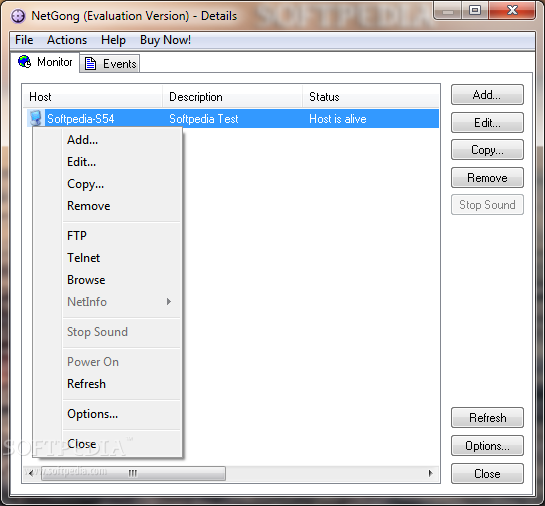Switch to the Events tab
Image resolution: width=545 pixels, height=506 pixels.
[x=110, y=64]
